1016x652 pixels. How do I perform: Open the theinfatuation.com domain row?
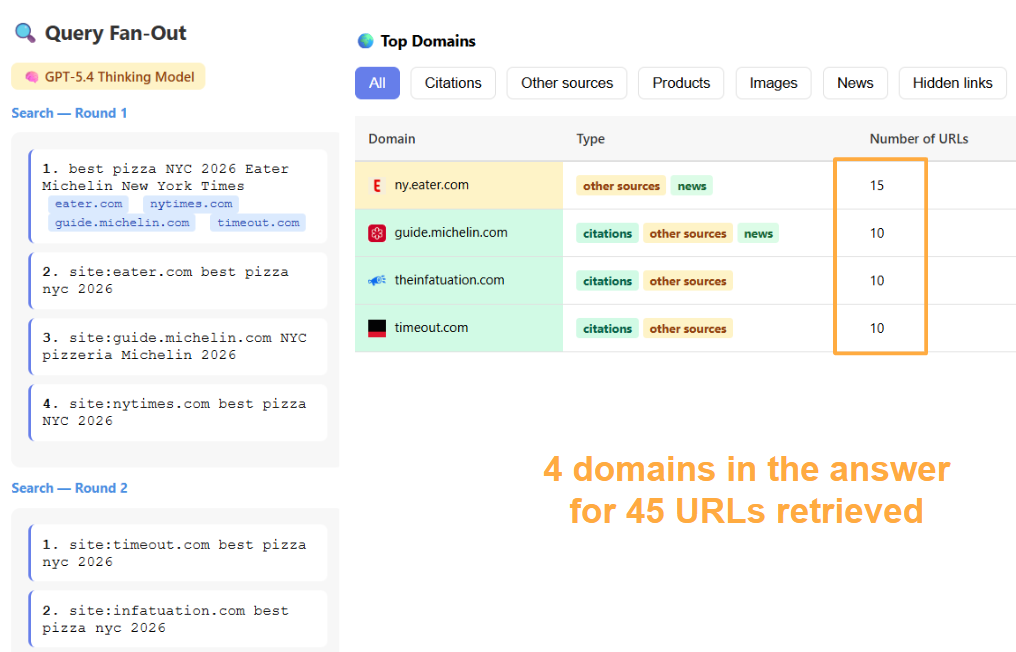(449, 281)
